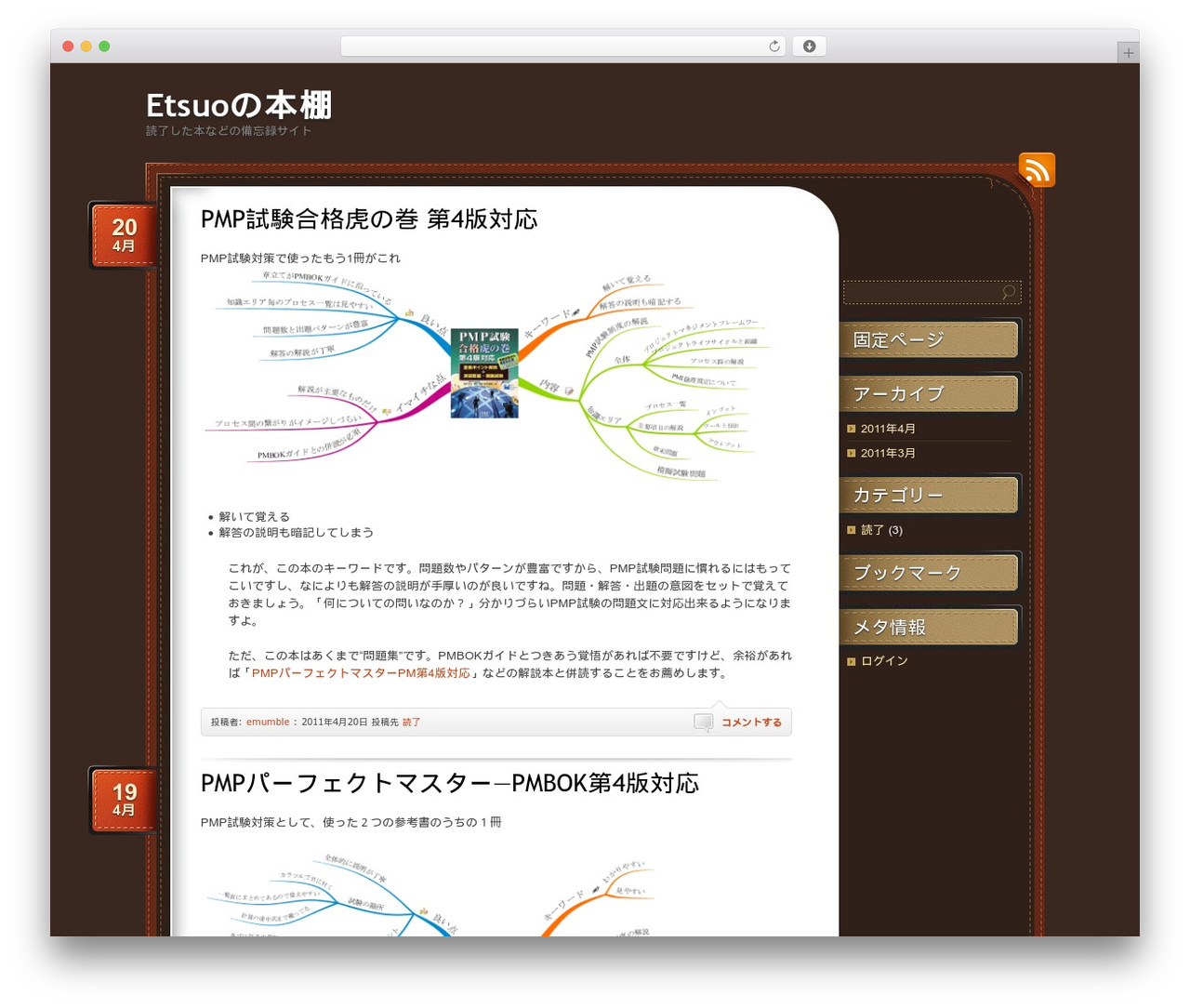Open post title PMPパーフェクトマスター—PMBOK第4版対応
This screenshot has height=1008, width=1190.
point(450,784)
